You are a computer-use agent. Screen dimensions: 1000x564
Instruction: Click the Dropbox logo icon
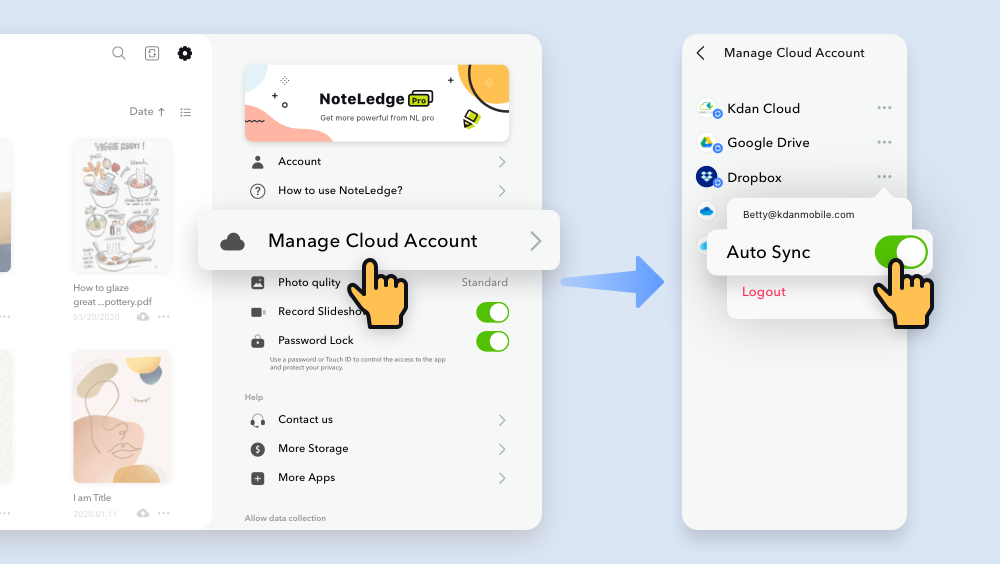click(708, 177)
